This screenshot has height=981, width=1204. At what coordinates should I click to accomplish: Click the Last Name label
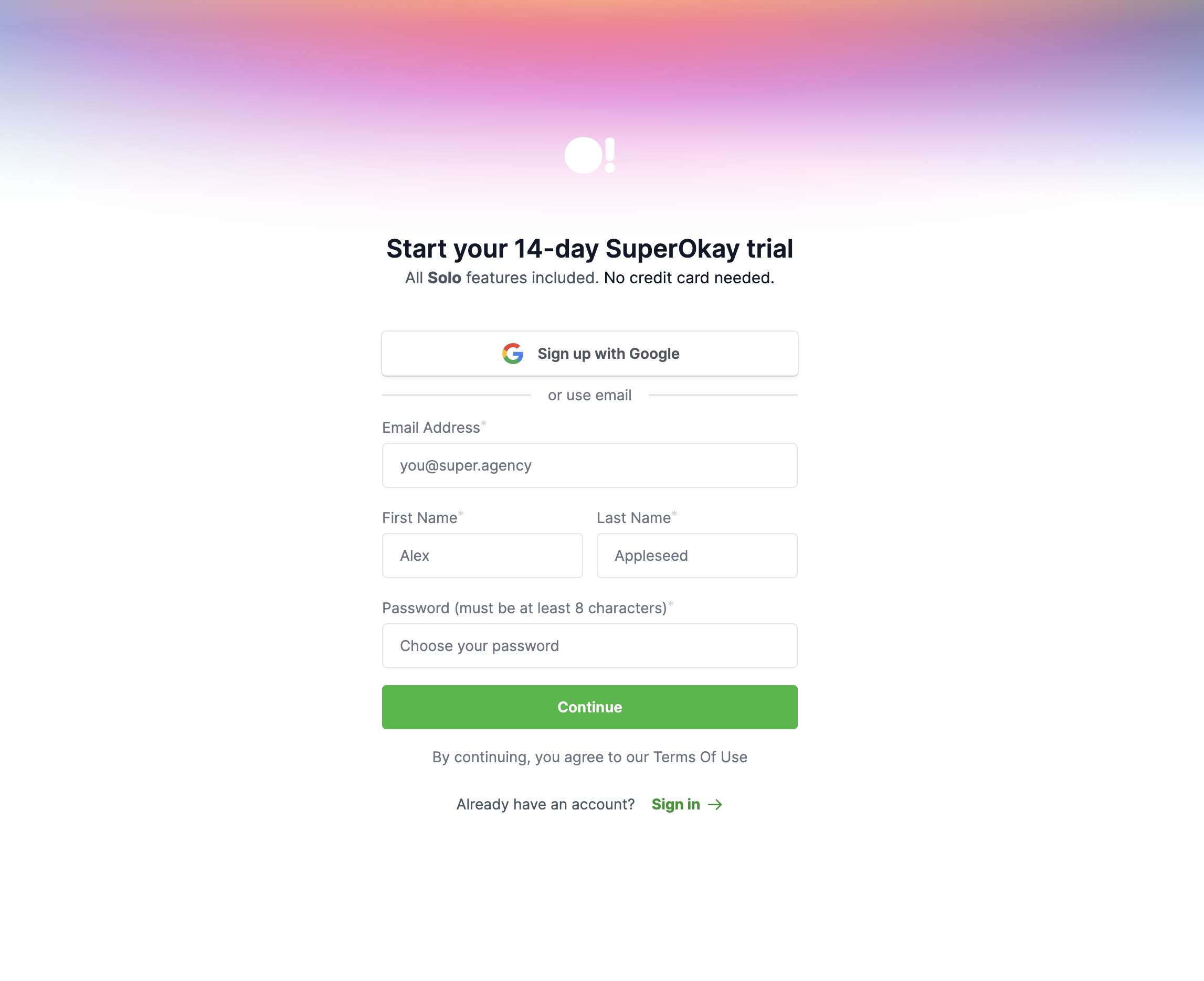coord(633,518)
